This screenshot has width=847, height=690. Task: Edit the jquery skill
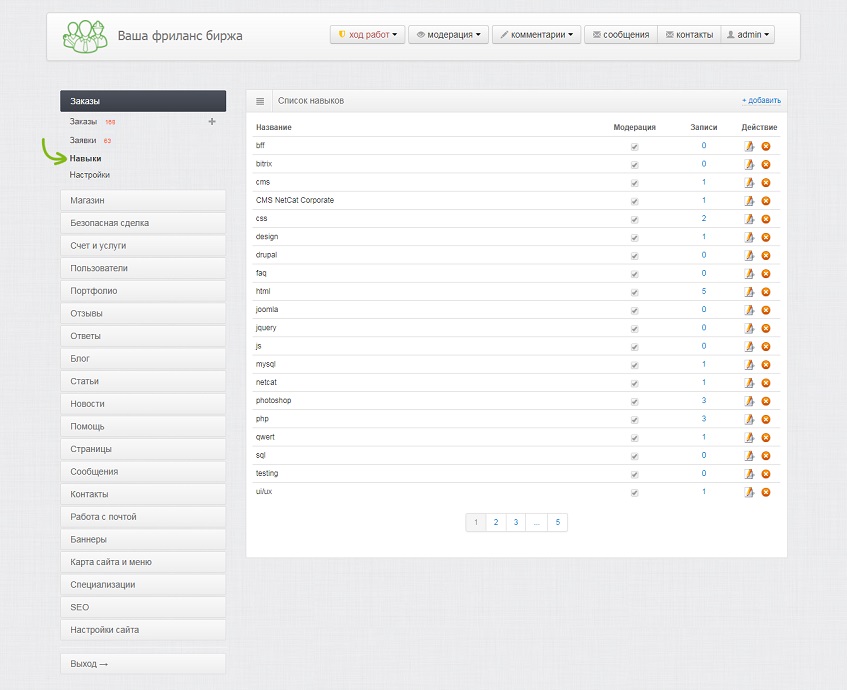click(749, 328)
